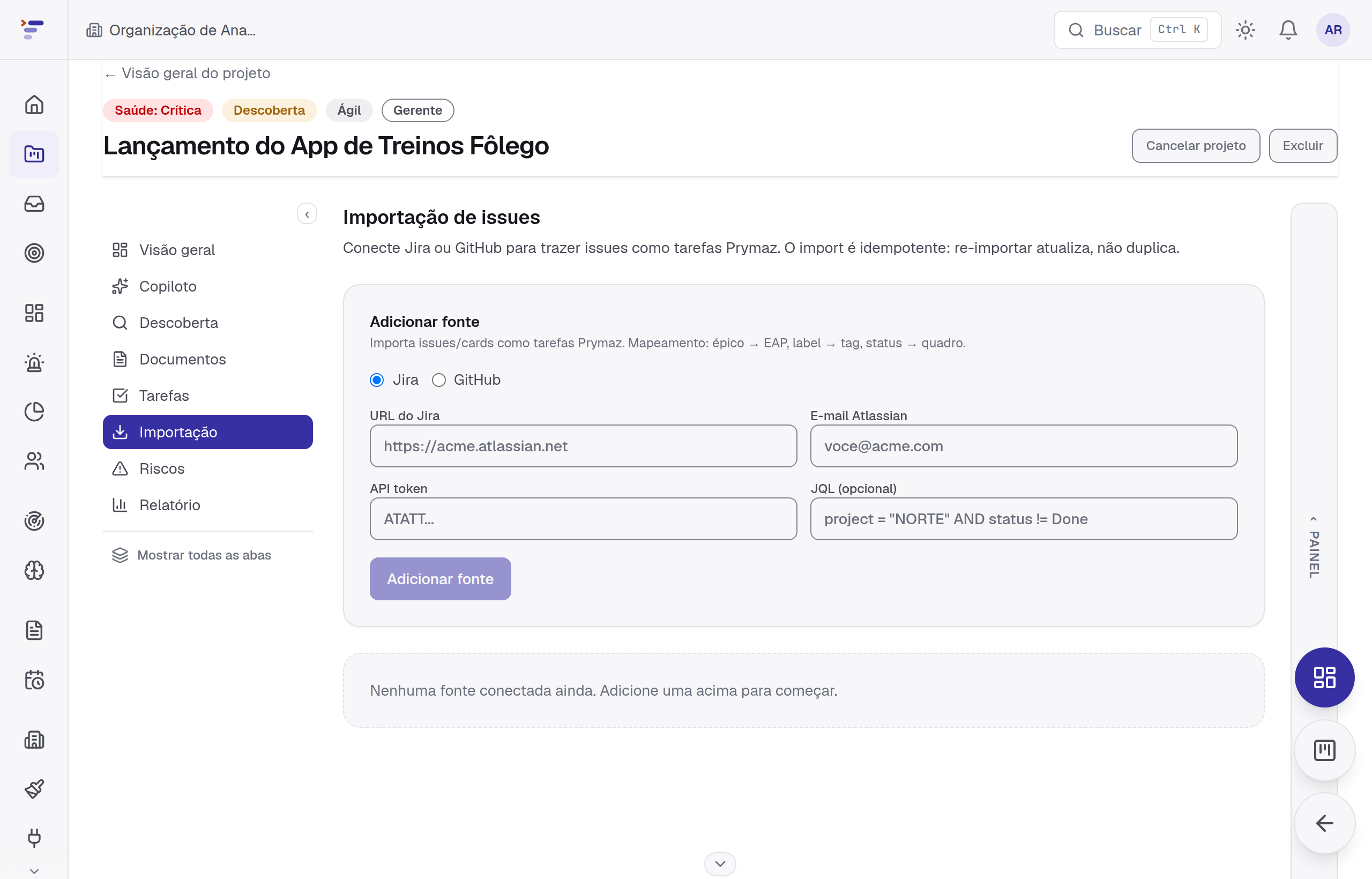Click Mostrar todas as abas text
The image size is (1372, 879).
pyautogui.click(x=204, y=555)
